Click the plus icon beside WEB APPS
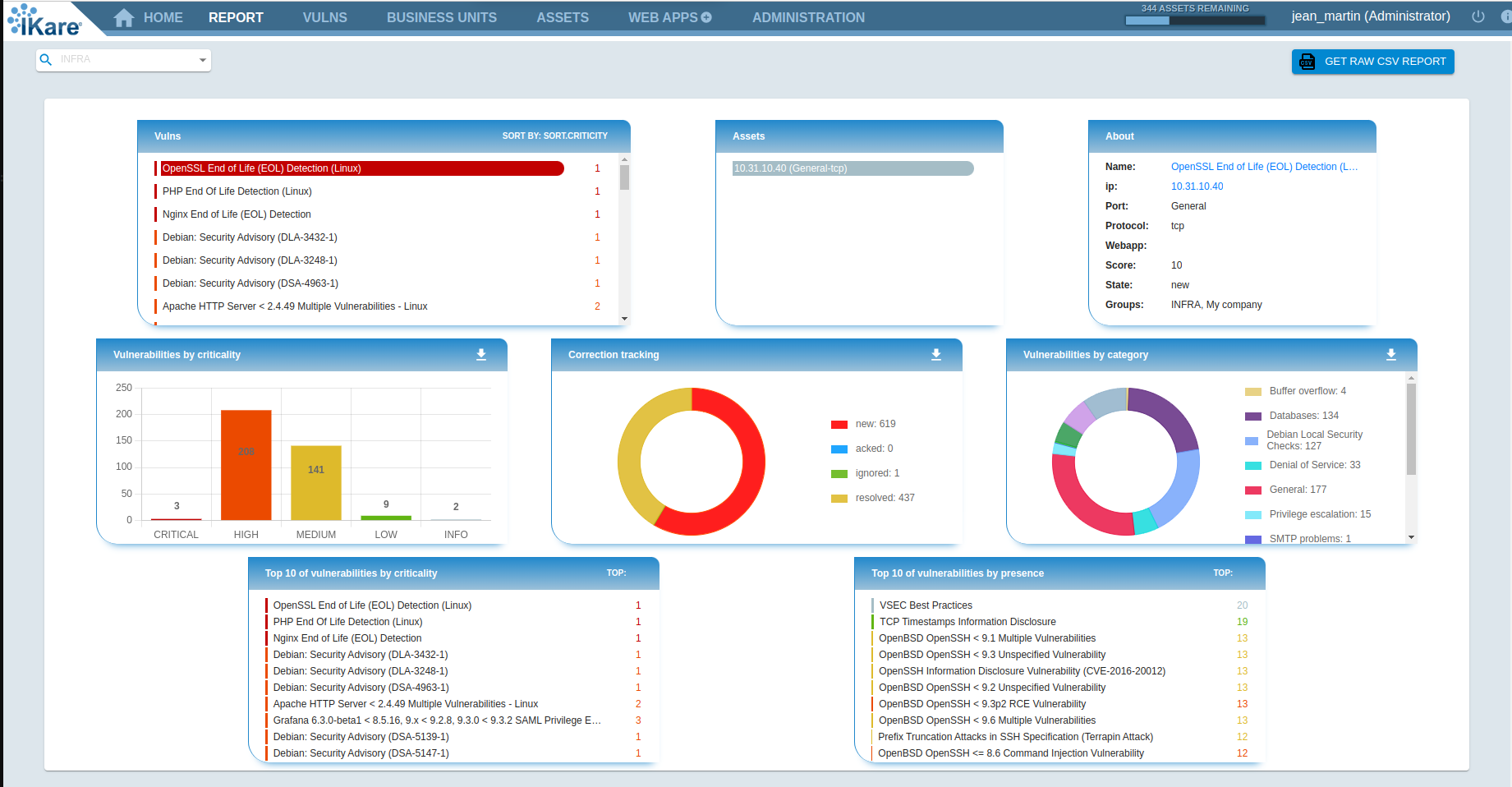The width and height of the screenshot is (1512, 787). [706, 17]
